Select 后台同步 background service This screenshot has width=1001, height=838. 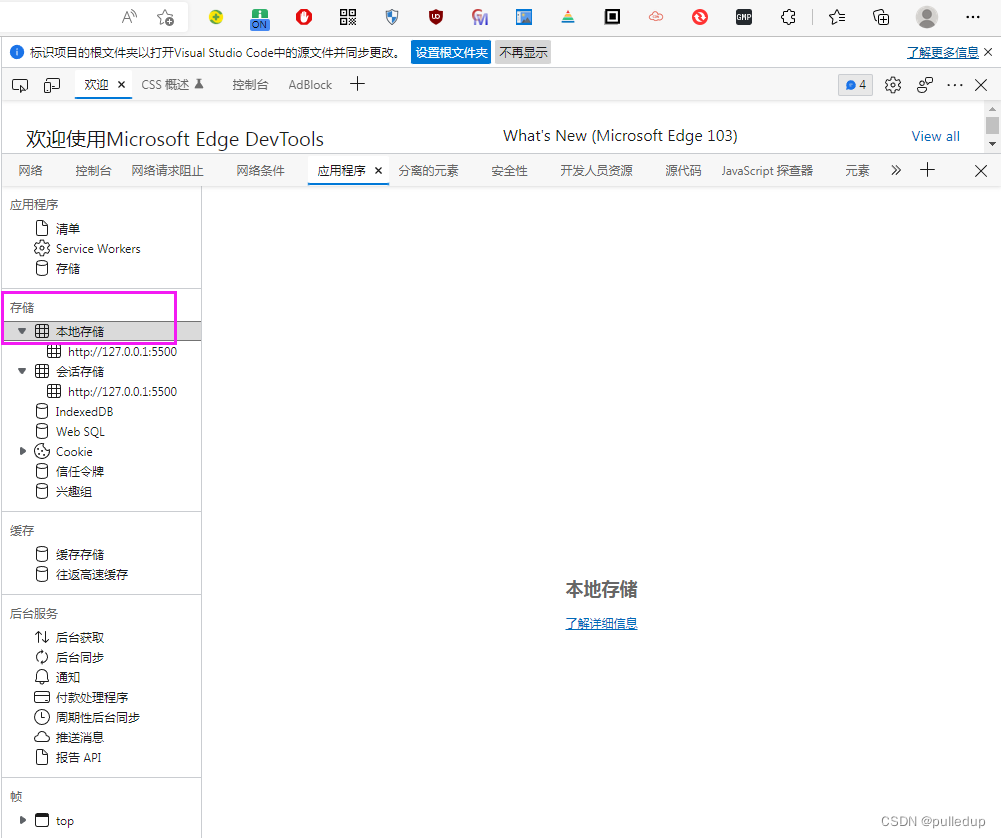coord(79,657)
